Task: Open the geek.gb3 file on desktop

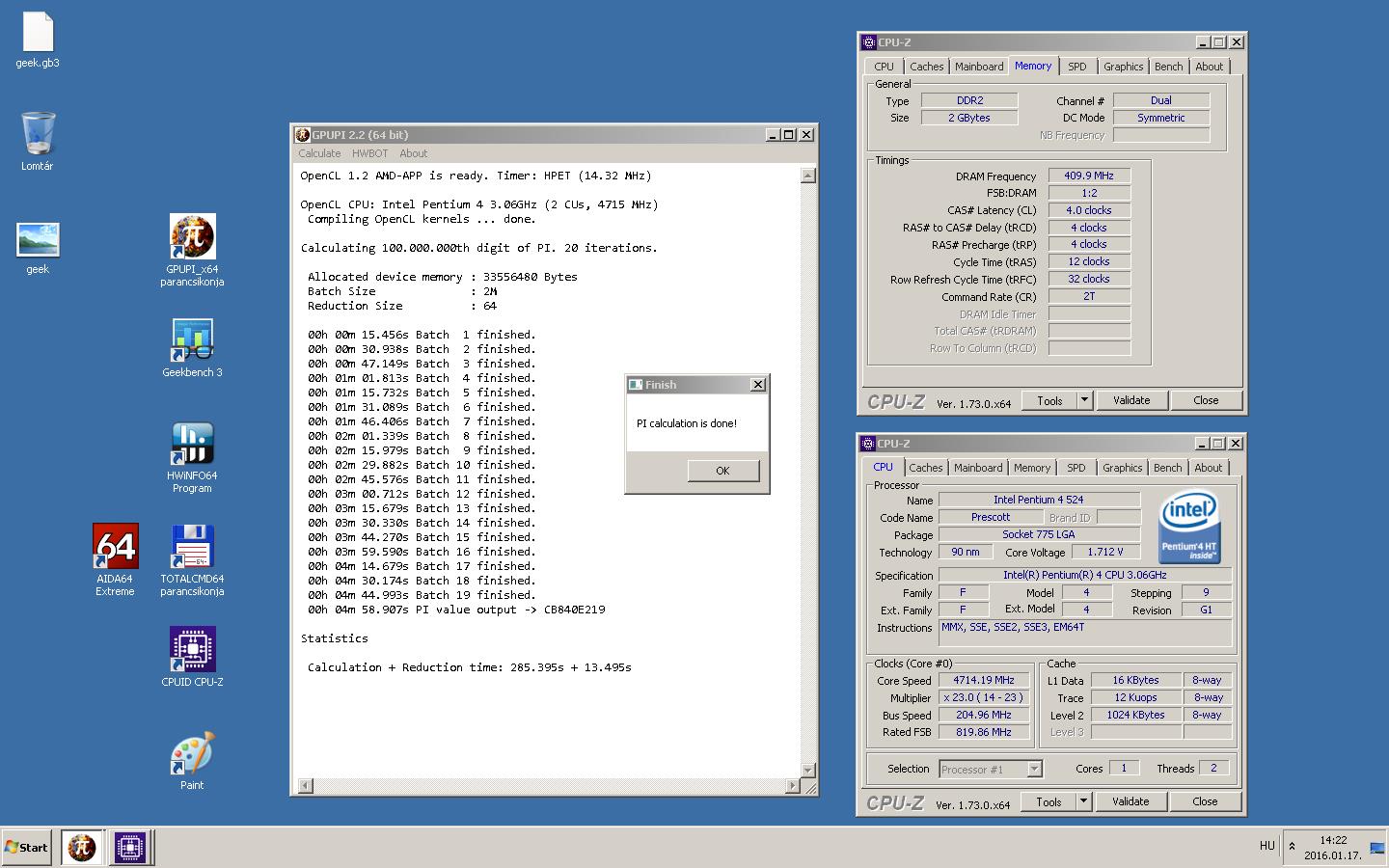Action: tap(38, 33)
